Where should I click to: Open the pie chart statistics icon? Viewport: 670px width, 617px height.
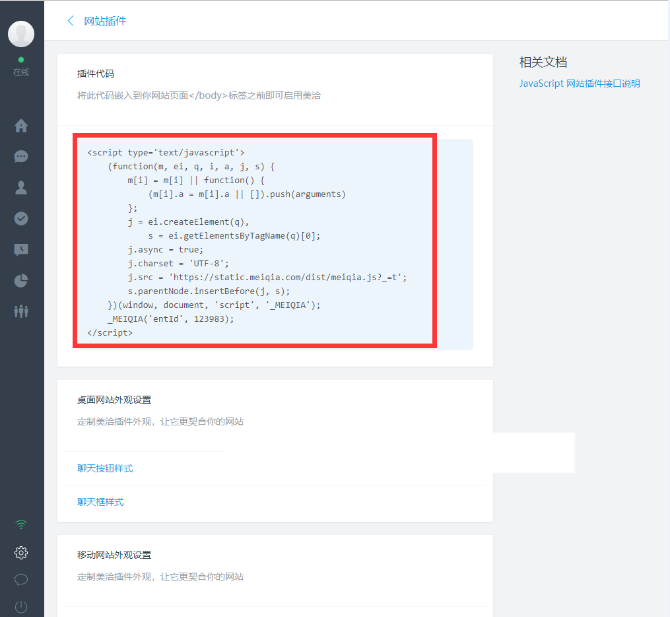pyautogui.click(x=21, y=281)
